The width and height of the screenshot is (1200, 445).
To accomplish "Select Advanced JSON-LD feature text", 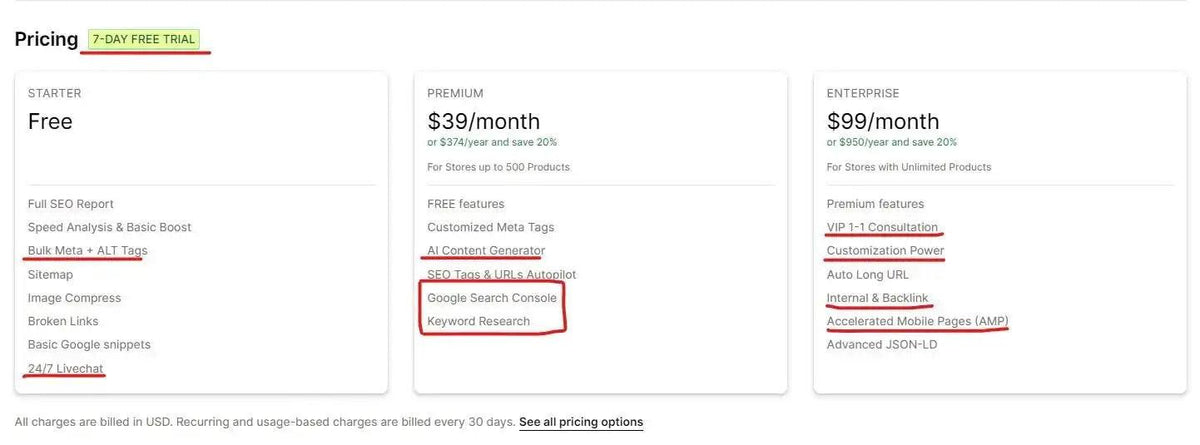I will pos(882,345).
